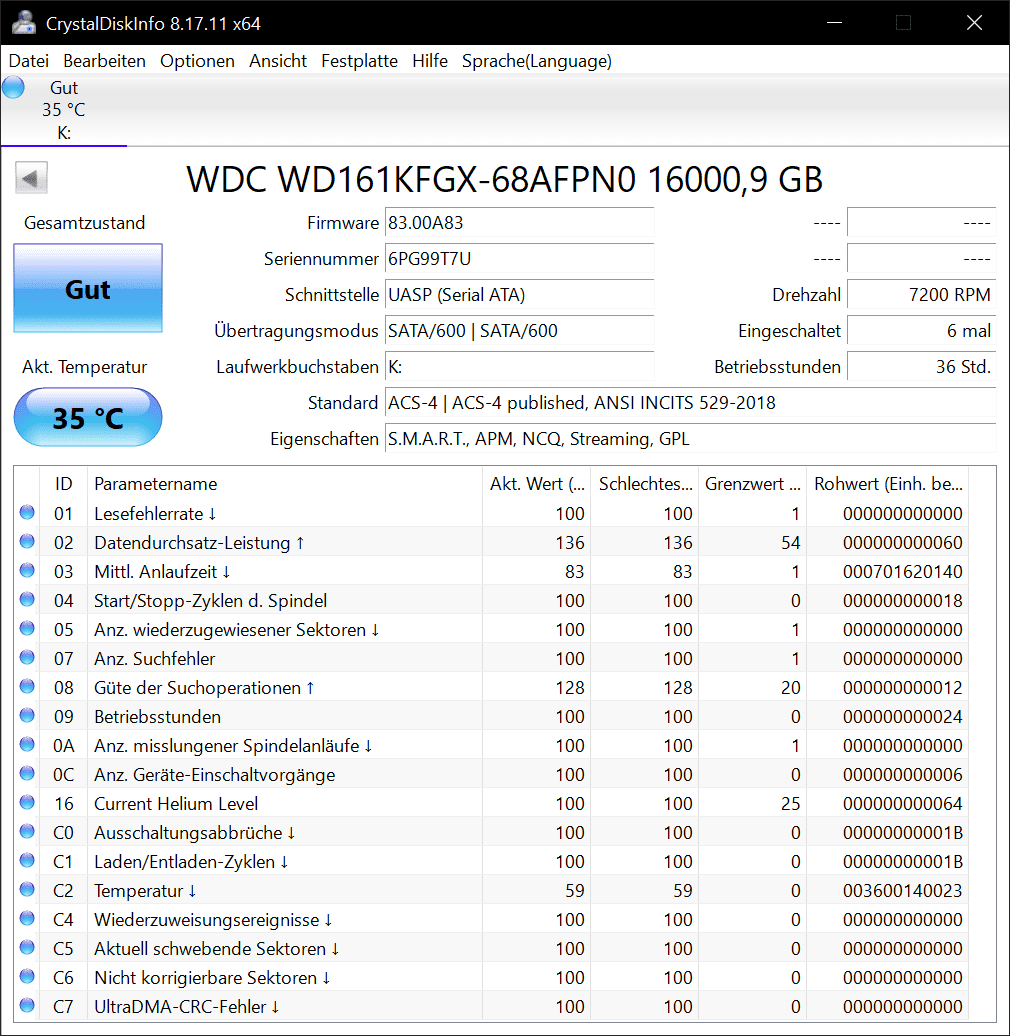Click the Firmware field 83.00A83
The height and width of the screenshot is (1036, 1010).
click(x=519, y=223)
